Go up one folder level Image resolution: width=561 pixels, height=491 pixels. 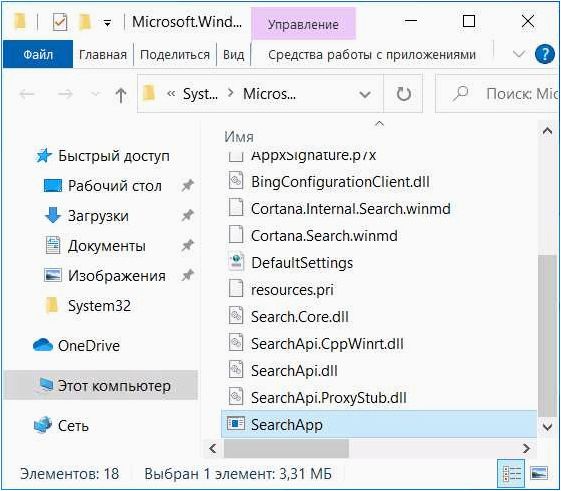pos(121,95)
